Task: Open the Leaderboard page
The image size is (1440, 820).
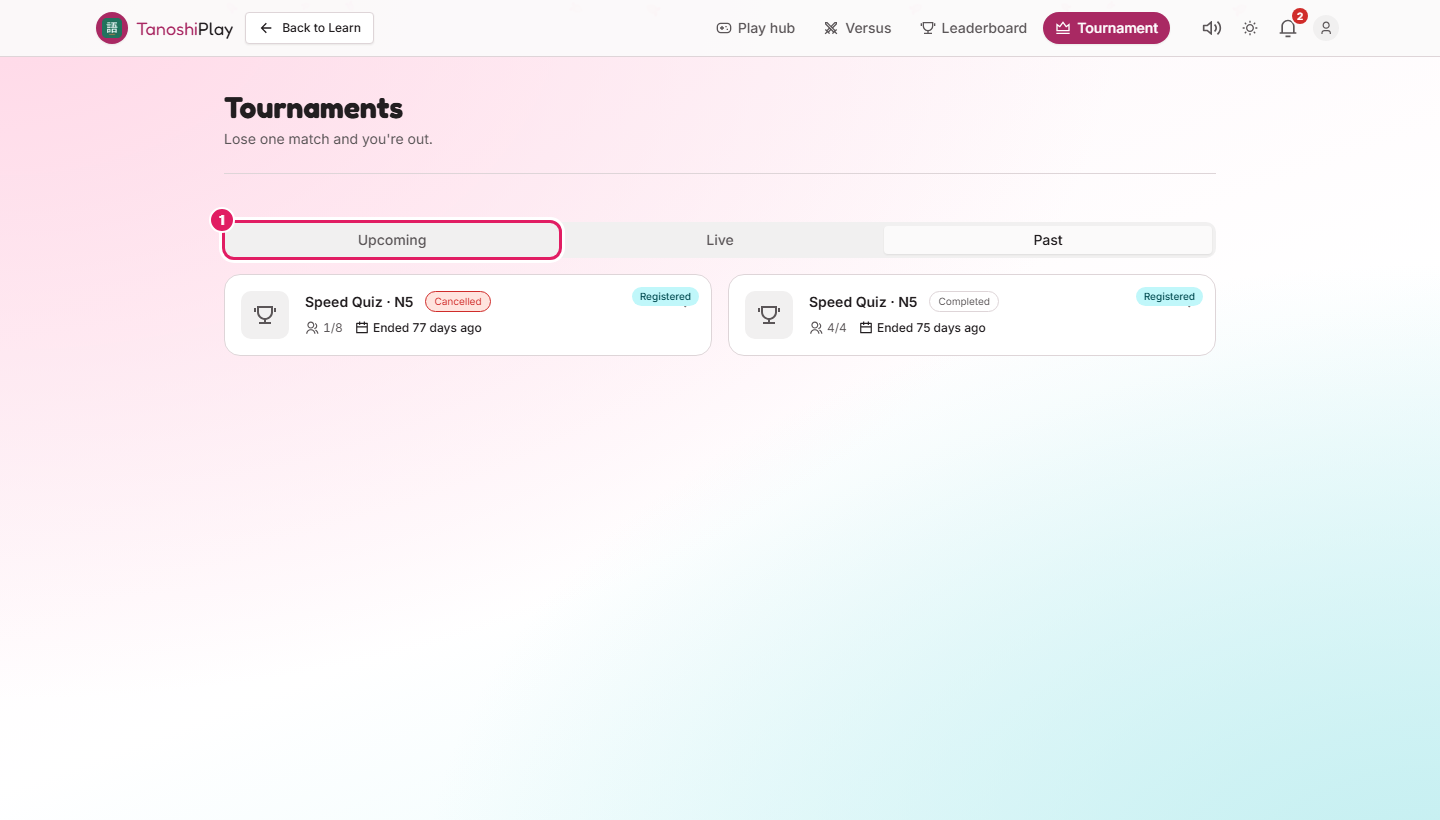Action: [x=974, y=28]
